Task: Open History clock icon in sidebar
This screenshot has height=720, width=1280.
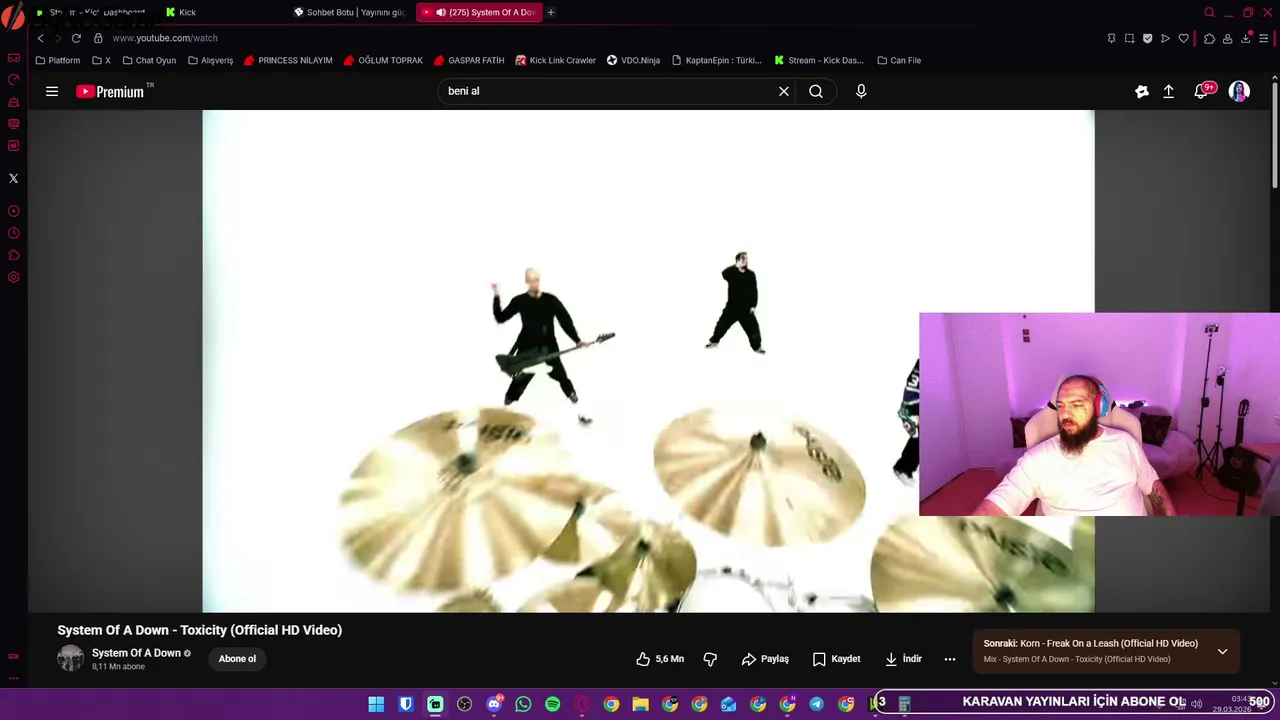Action: pos(13,233)
